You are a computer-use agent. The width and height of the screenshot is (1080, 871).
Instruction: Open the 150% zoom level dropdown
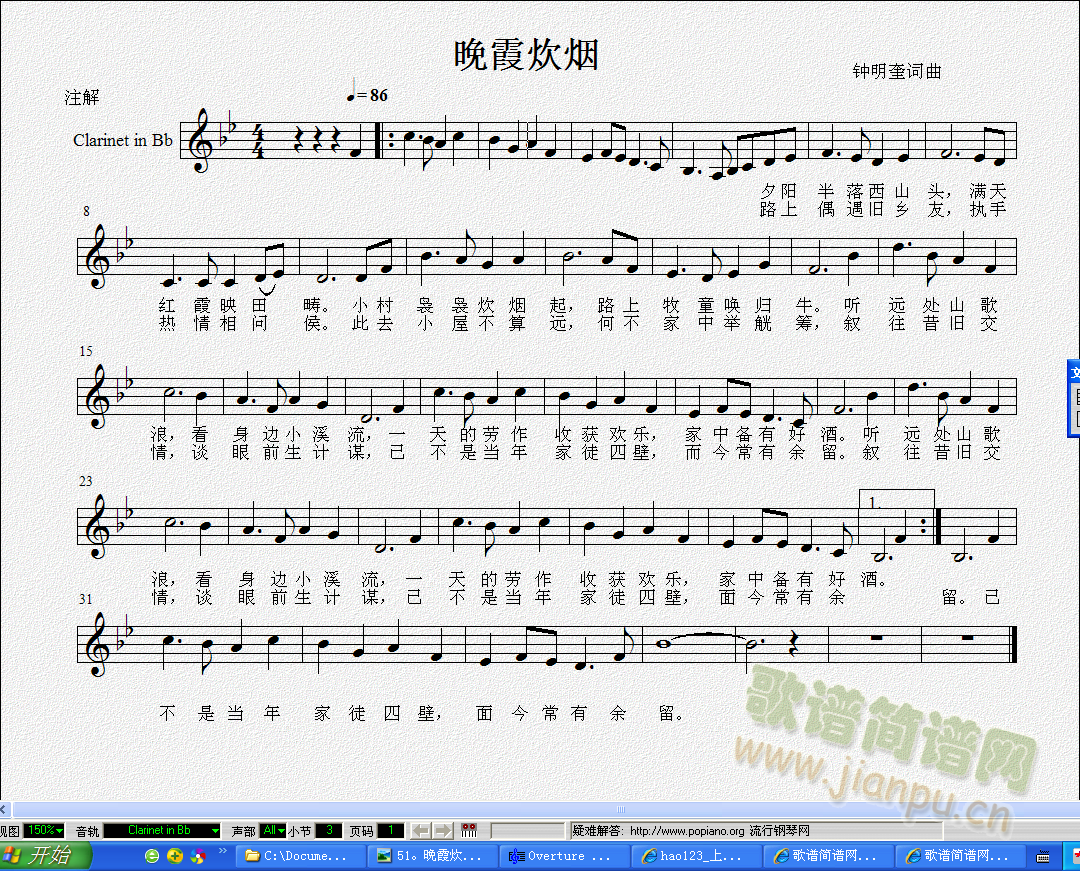45,830
